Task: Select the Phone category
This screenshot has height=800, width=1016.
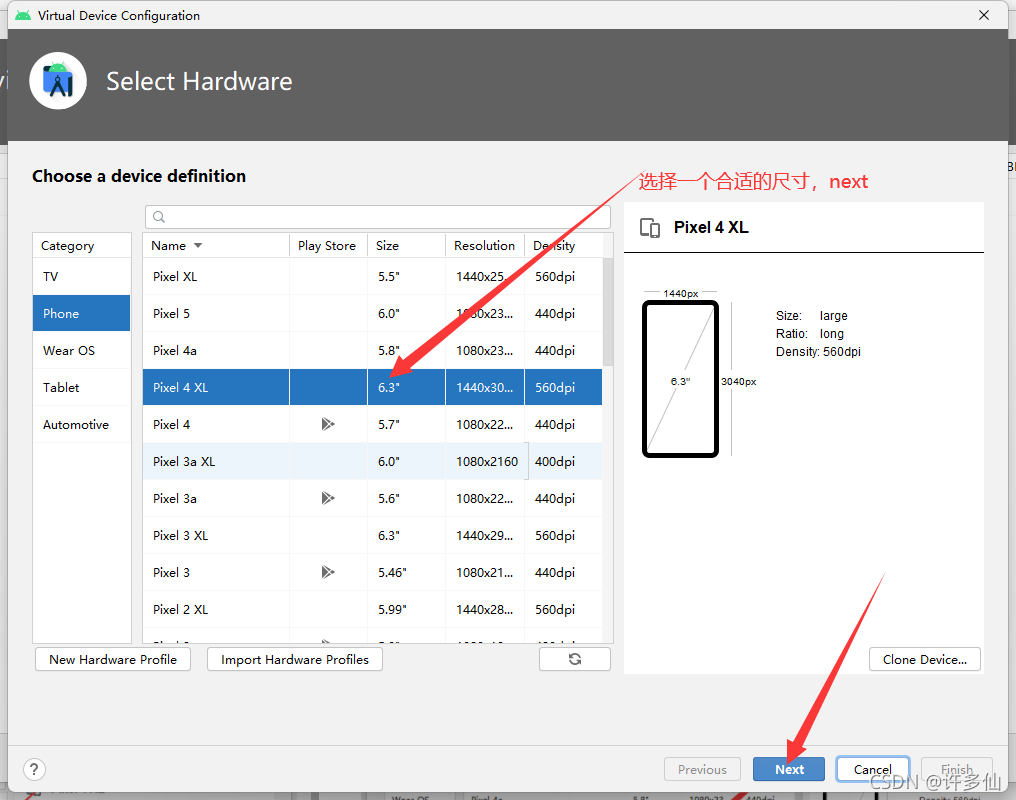Action: point(82,314)
